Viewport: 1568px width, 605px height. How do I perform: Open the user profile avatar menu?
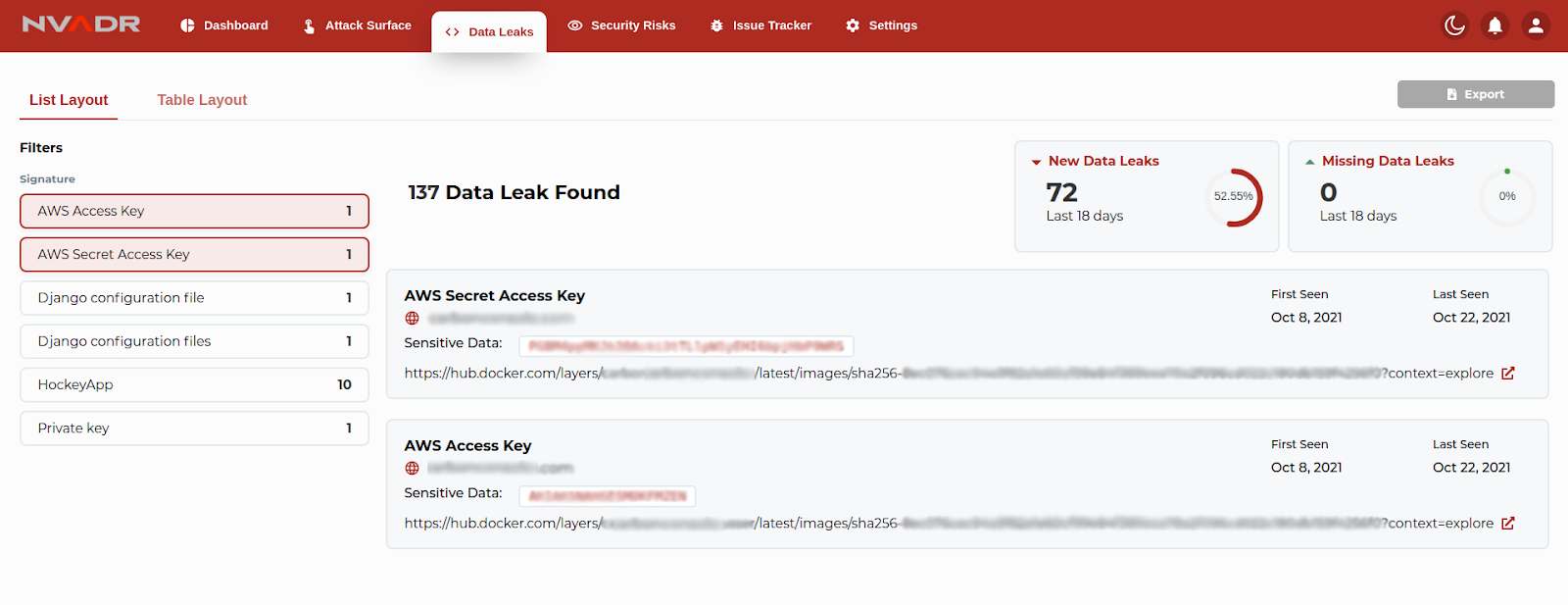(1536, 25)
